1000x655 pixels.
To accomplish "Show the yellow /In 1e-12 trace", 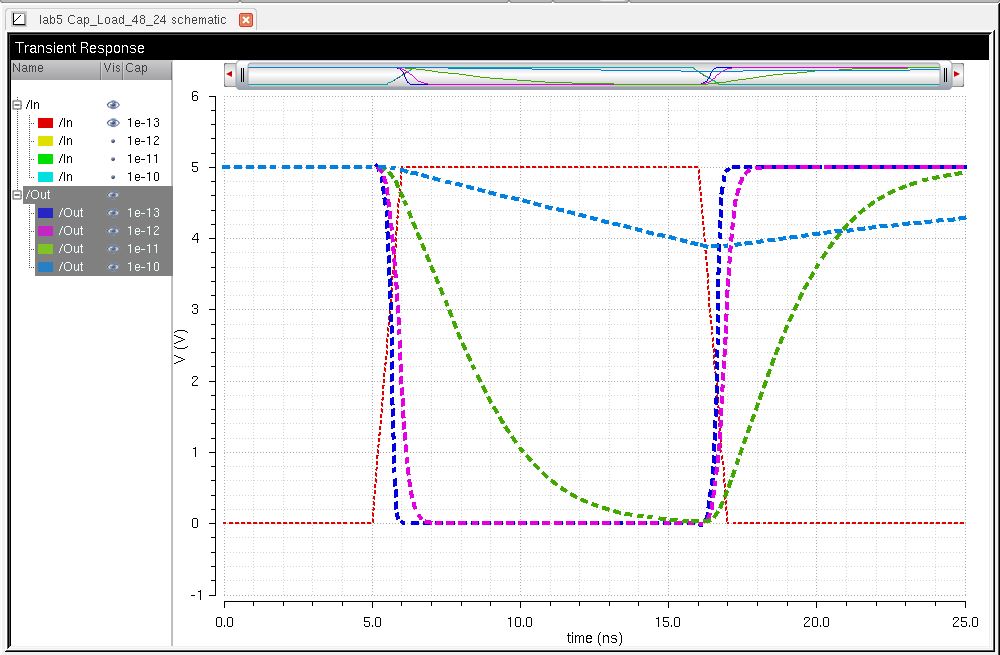I will [x=113, y=141].
